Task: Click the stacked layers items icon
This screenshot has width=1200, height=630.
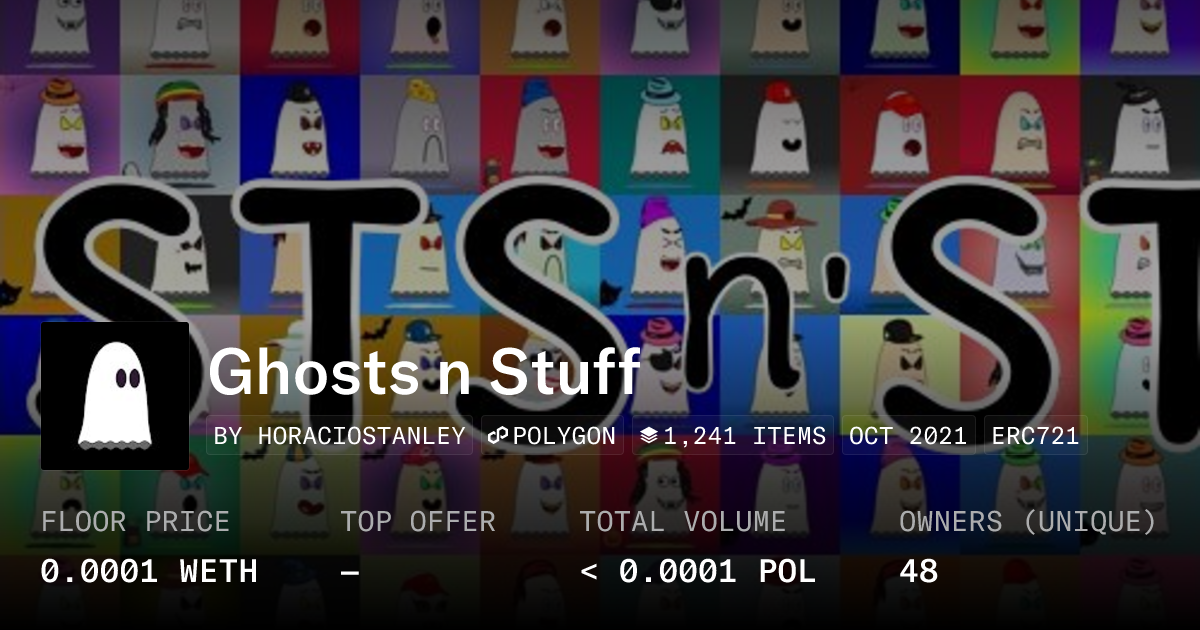Action: click(649, 436)
